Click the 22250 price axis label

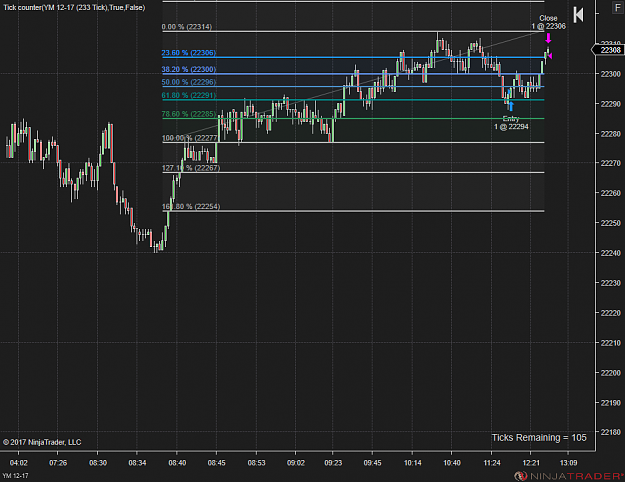click(611, 223)
